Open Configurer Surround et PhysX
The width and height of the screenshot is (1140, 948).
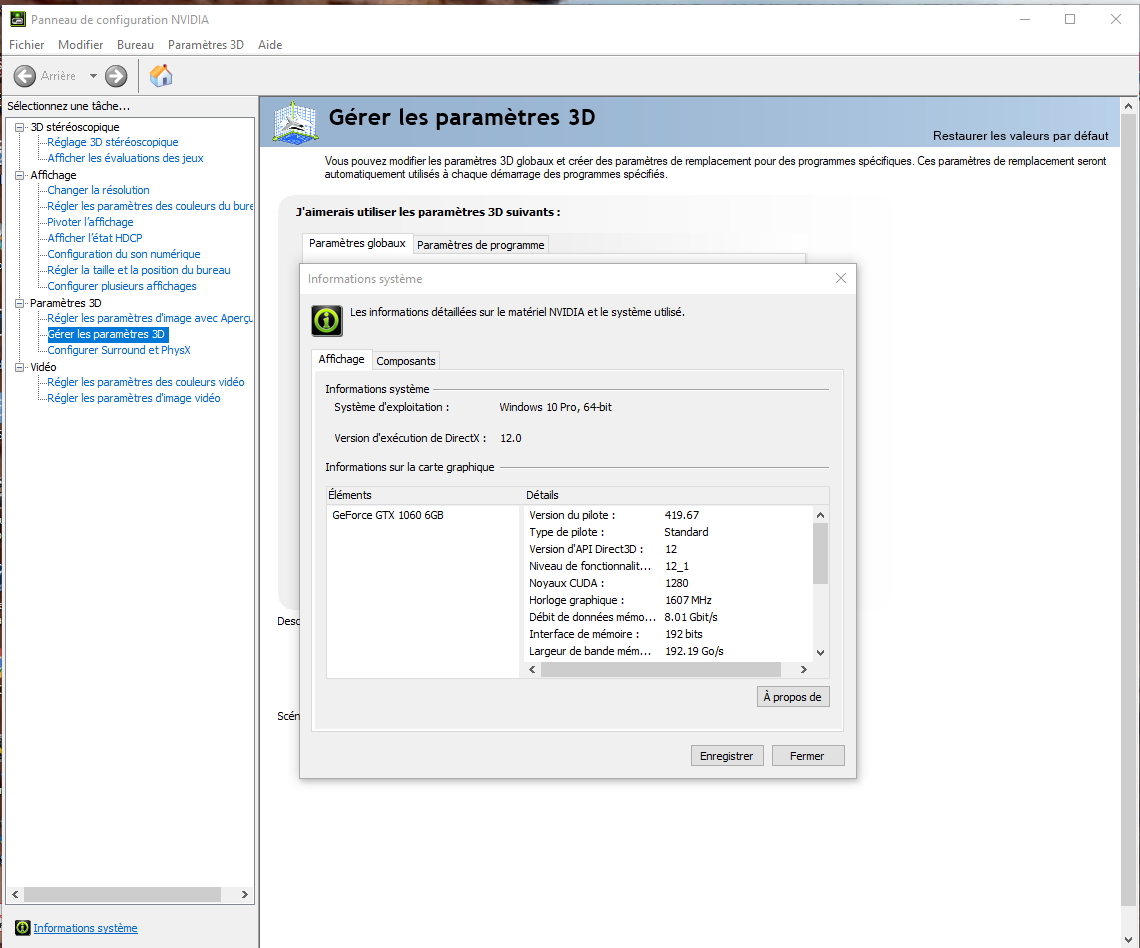(x=119, y=350)
